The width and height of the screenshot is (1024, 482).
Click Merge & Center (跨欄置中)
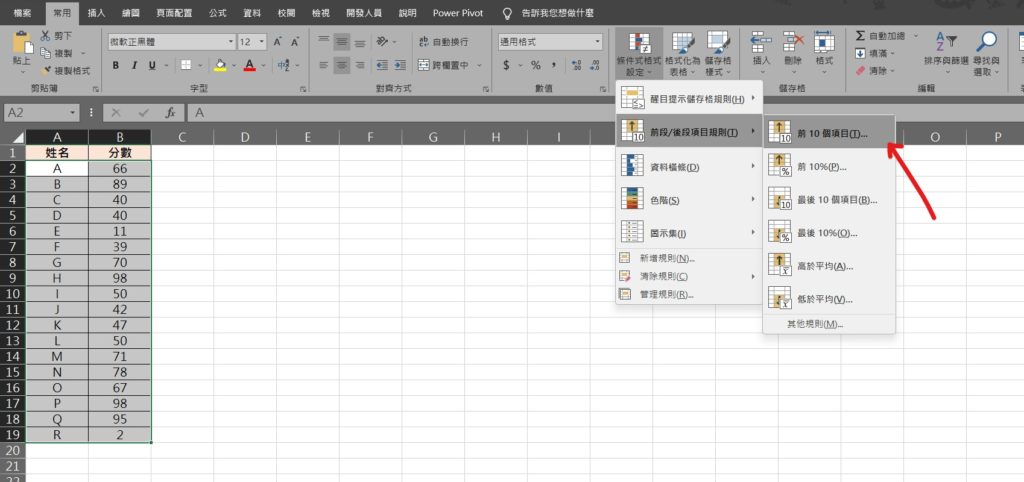coord(443,65)
